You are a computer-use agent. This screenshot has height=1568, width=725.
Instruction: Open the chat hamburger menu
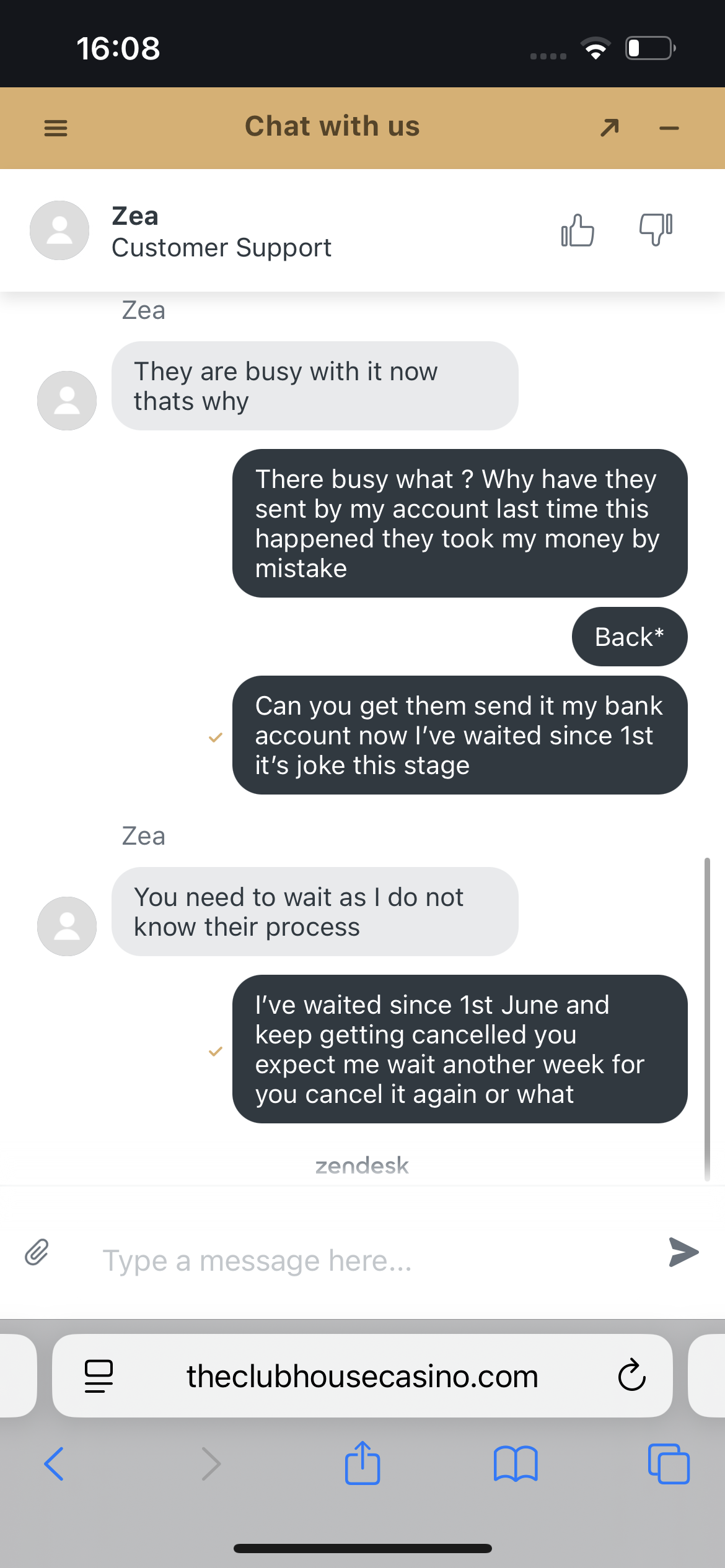[56, 128]
